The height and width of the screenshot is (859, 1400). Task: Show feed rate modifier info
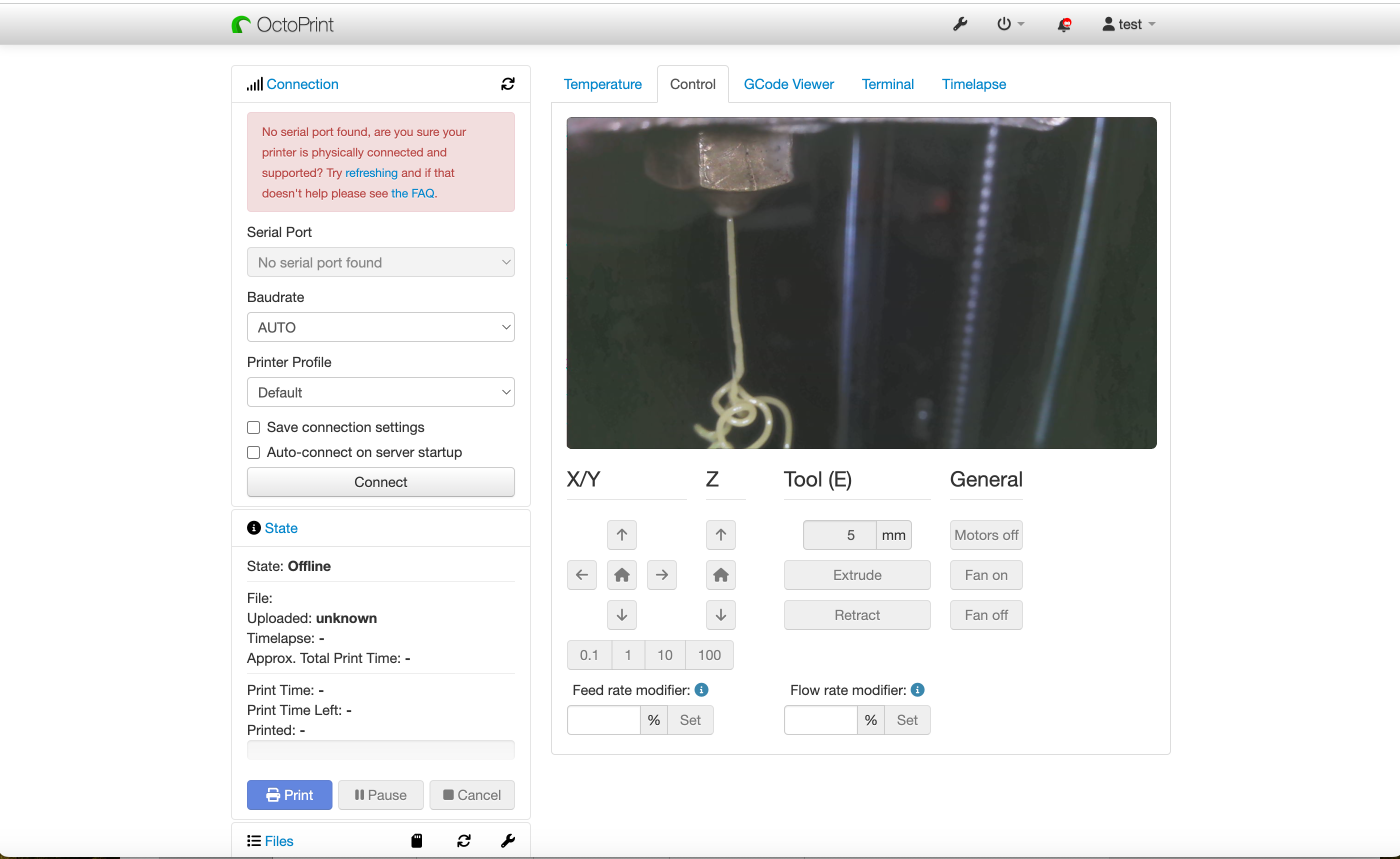tap(702, 690)
